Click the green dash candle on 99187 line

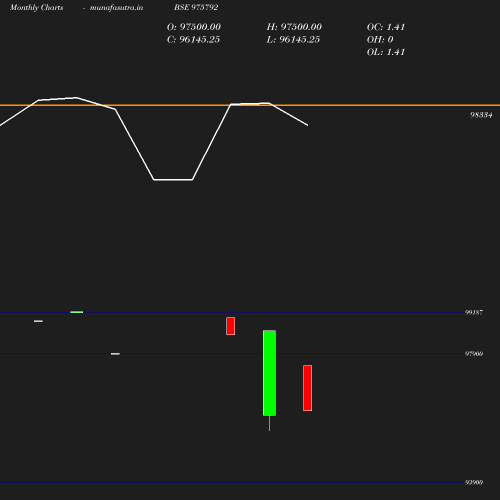(x=77, y=312)
